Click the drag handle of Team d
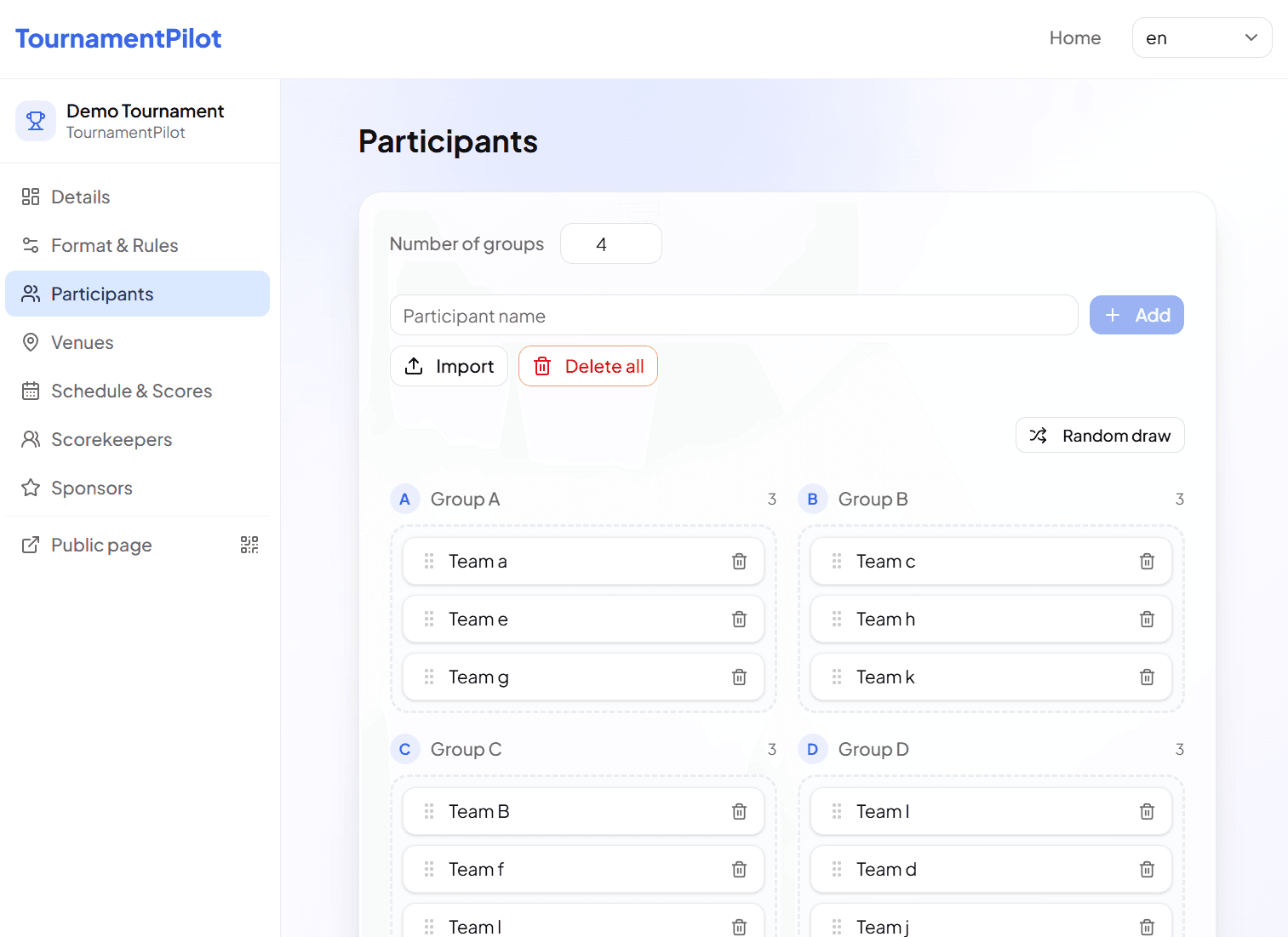The height and width of the screenshot is (937, 1288). 837,870
